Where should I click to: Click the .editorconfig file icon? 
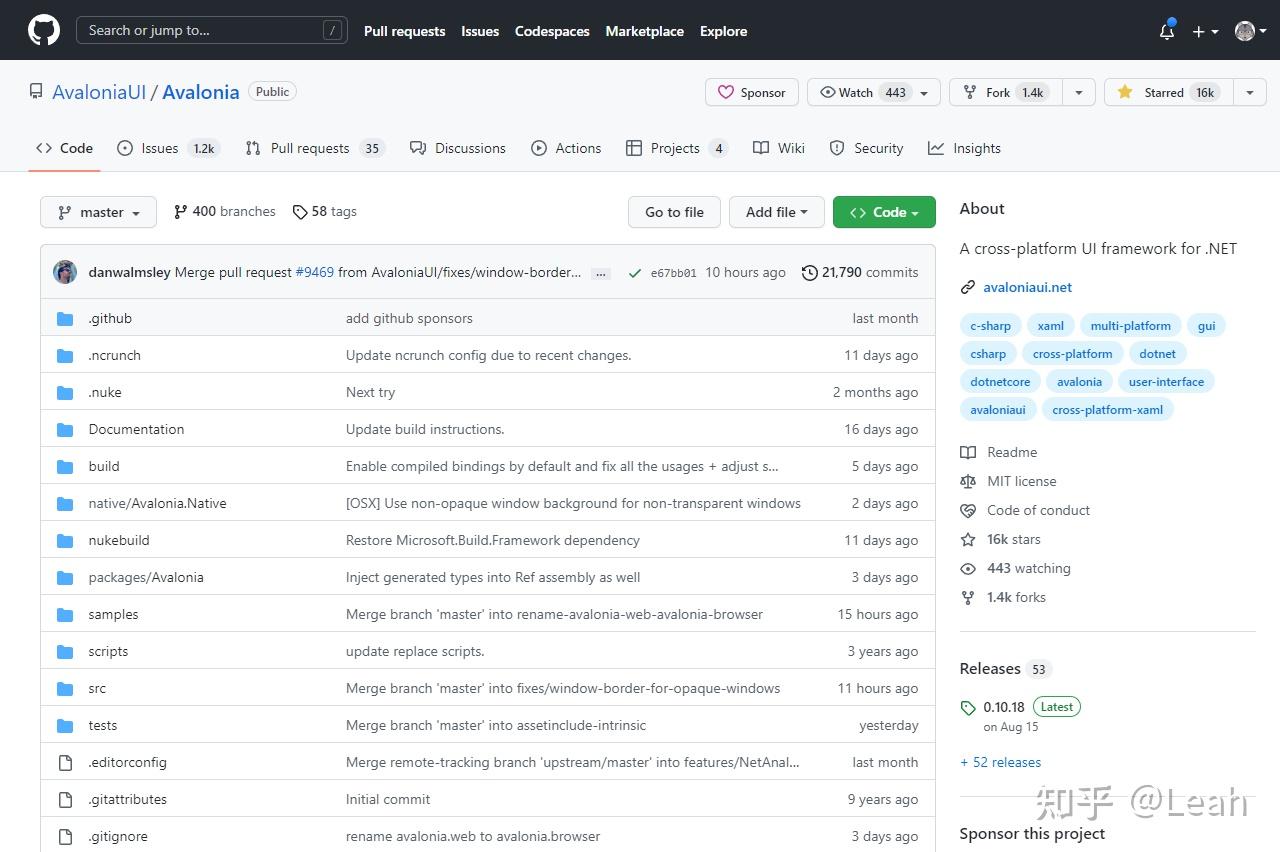(65, 763)
